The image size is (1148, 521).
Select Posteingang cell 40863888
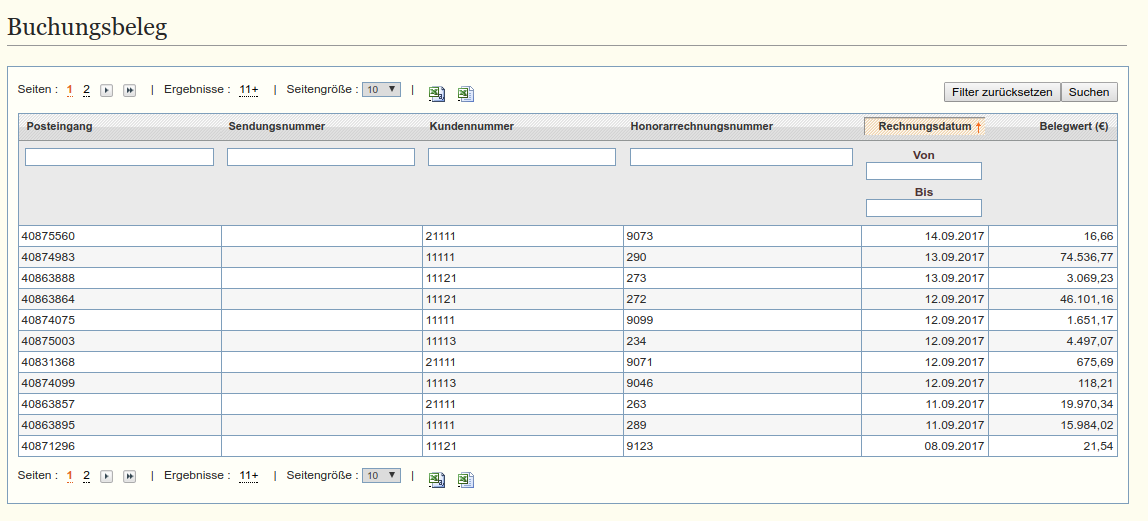point(120,278)
